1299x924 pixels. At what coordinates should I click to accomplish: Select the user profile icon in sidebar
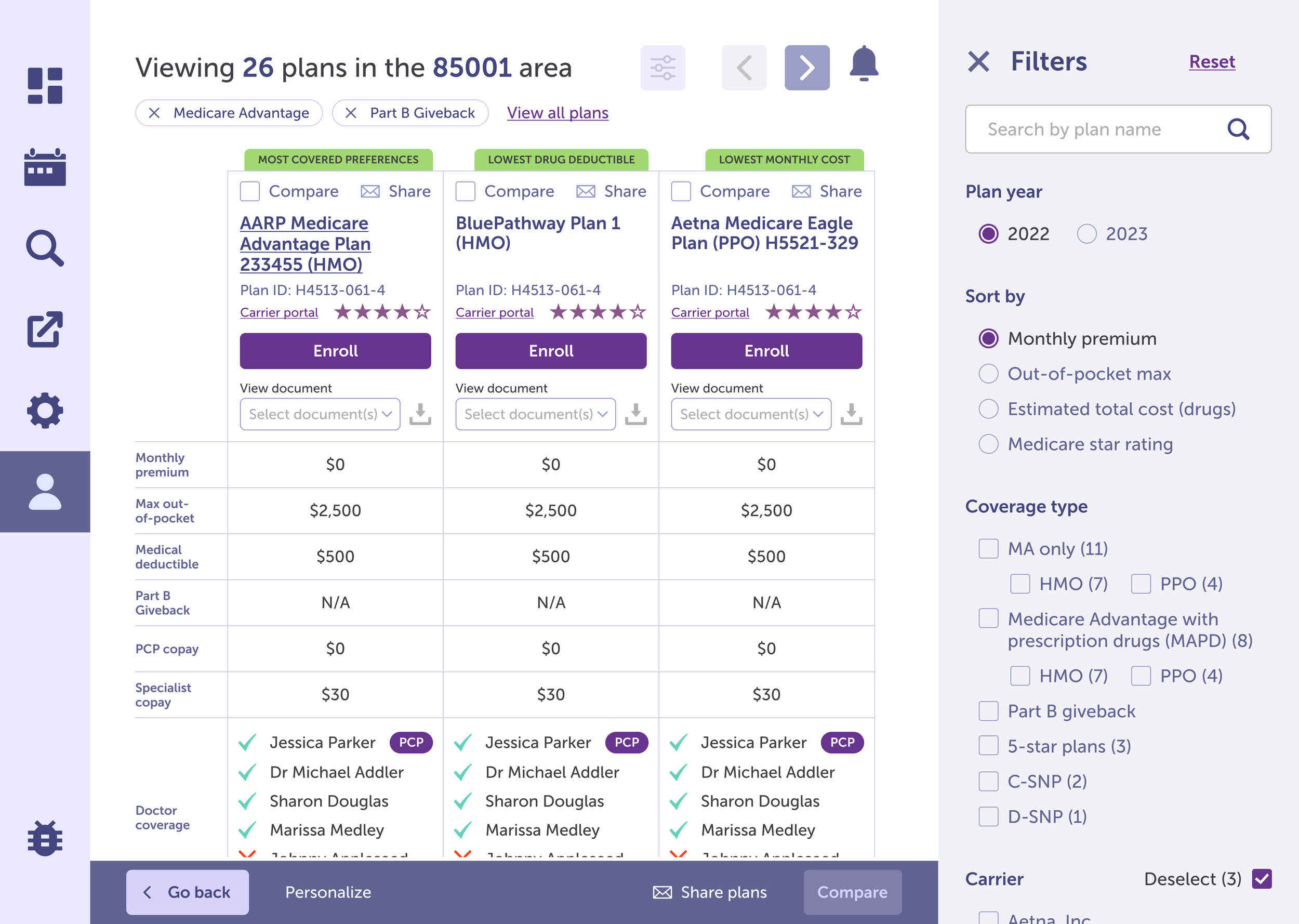[45, 492]
